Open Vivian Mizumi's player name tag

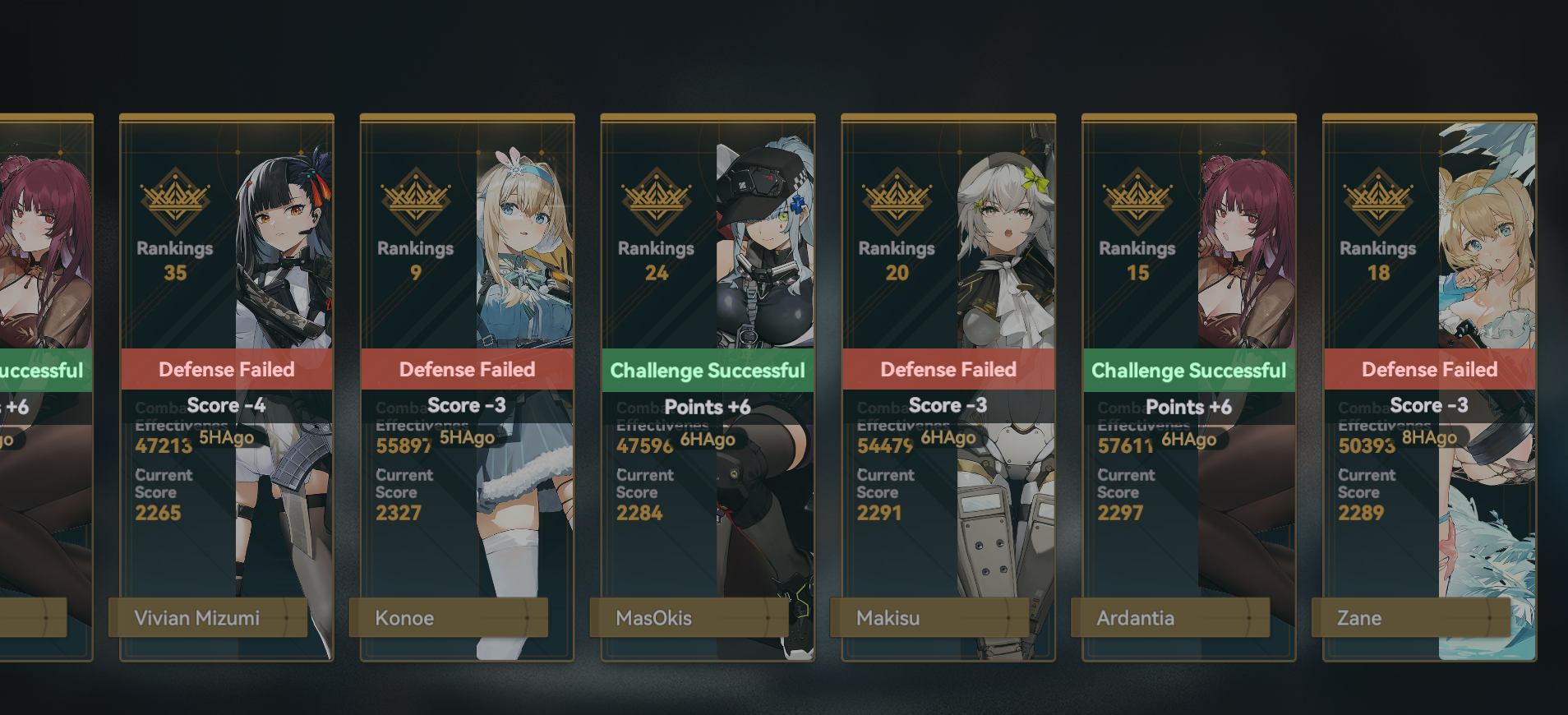click(208, 617)
